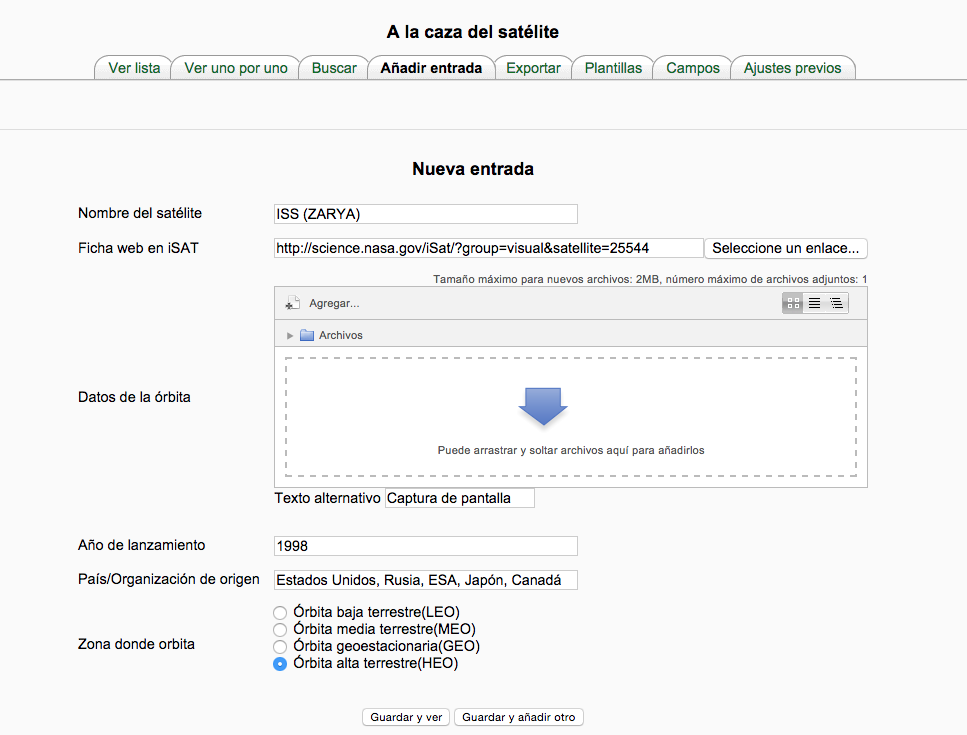Go to the Buscar tab
The height and width of the screenshot is (735, 967).
[x=334, y=68]
